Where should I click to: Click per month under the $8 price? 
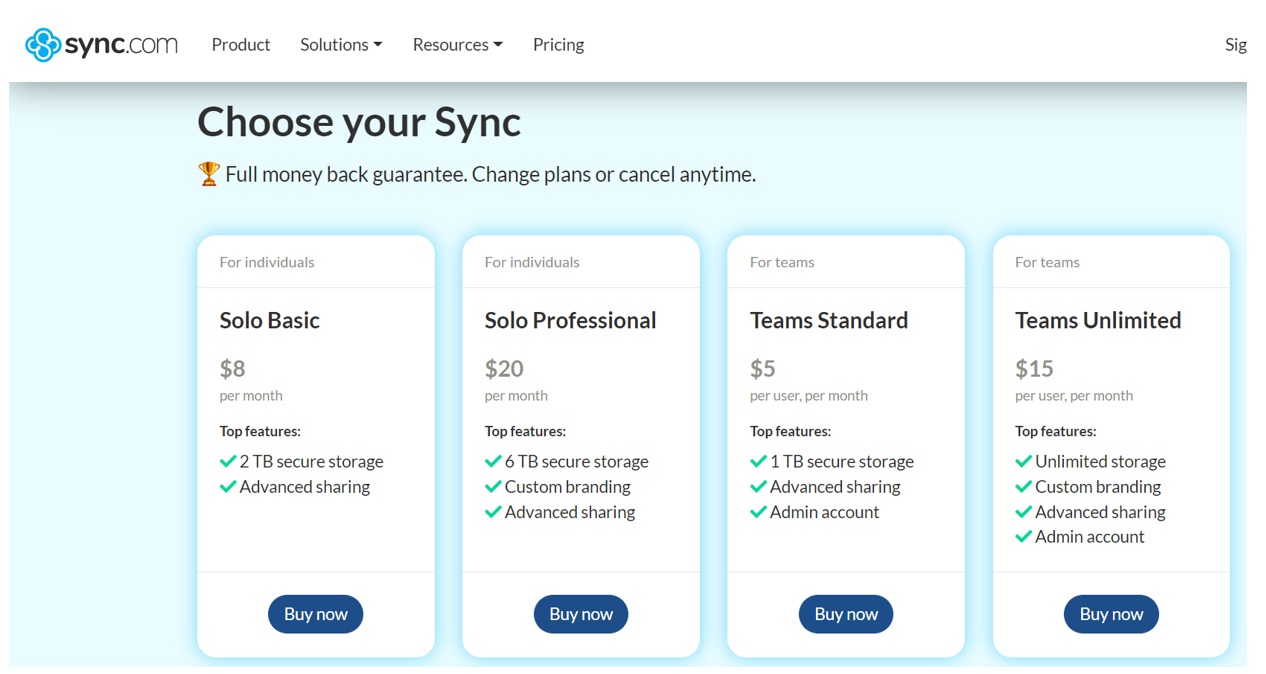point(251,396)
